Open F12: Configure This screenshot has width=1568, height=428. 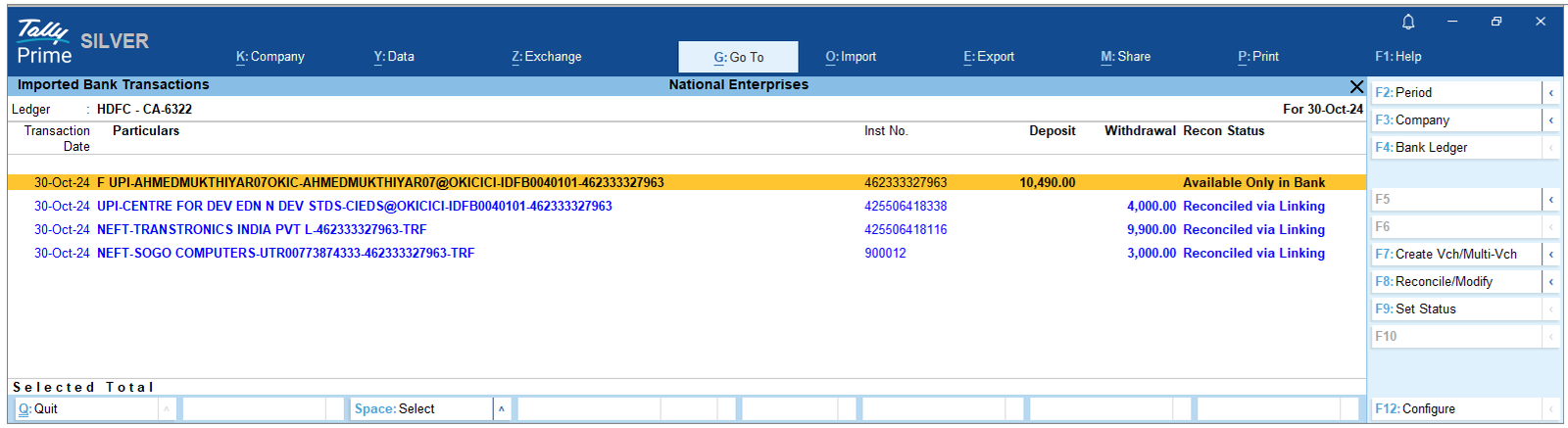click(x=1455, y=408)
